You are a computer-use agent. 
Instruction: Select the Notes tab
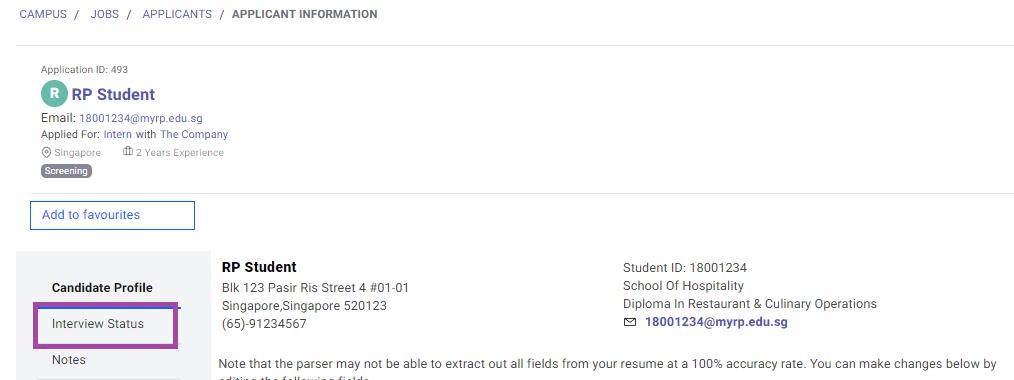(69, 359)
